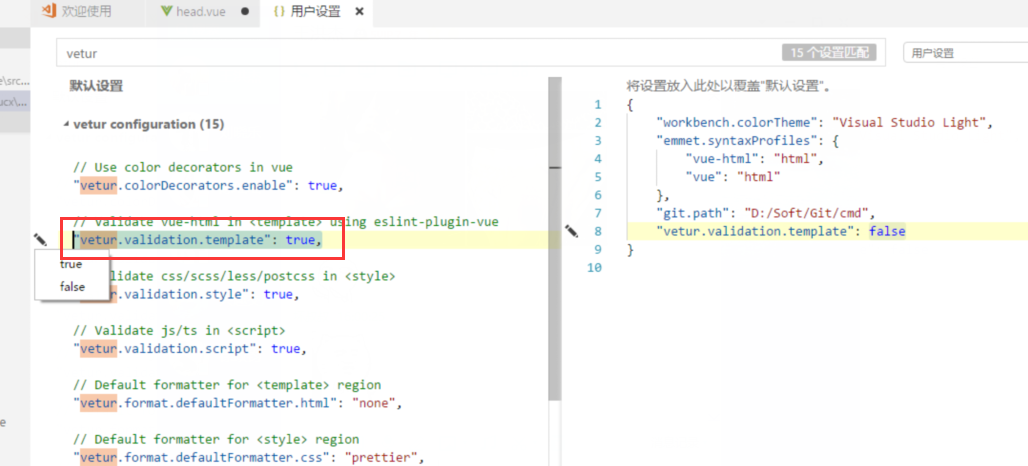The image size is (1028, 466).
Task: Close the 用户设置 tab with the X
Action: pos(360,12)
